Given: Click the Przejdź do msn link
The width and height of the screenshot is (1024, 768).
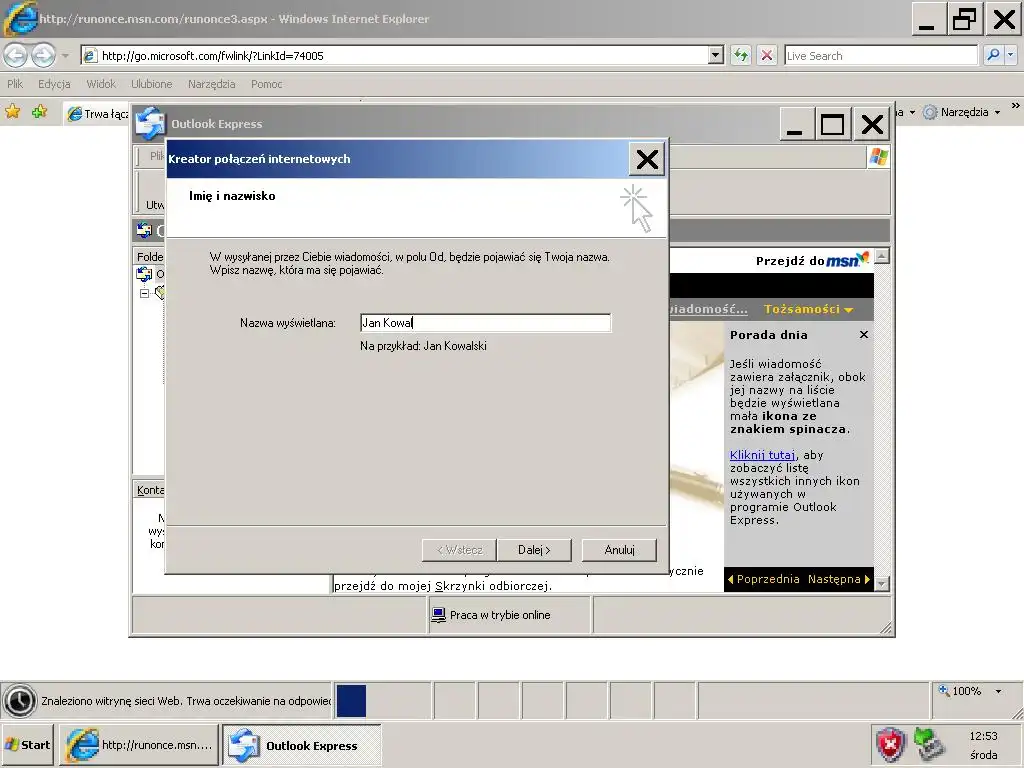Looking at the screenshot, I should coord(812,260).
